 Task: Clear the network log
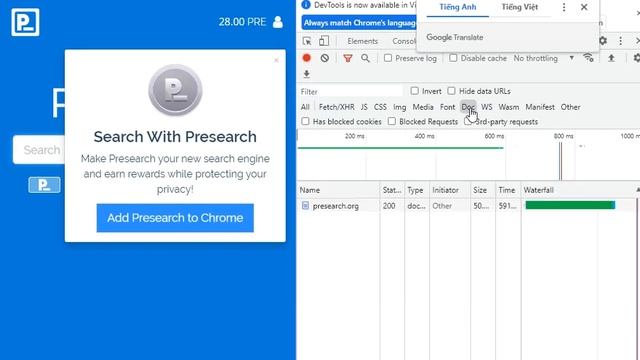(x=324, y=58)
